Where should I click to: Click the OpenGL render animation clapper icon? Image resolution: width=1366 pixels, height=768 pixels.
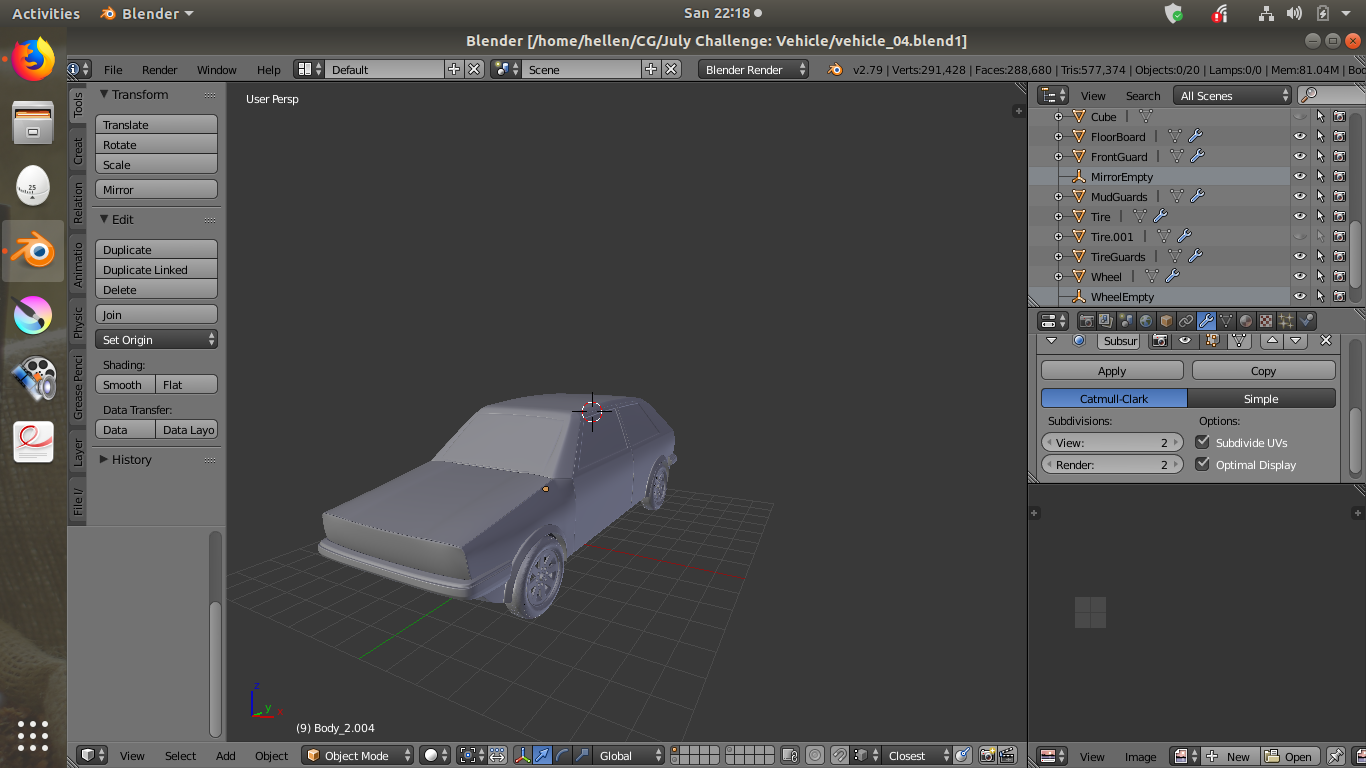coord(1007,756)
